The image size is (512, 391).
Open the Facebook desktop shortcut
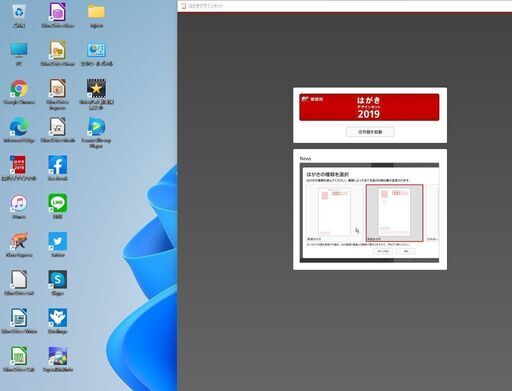click(x=57, y=165)
